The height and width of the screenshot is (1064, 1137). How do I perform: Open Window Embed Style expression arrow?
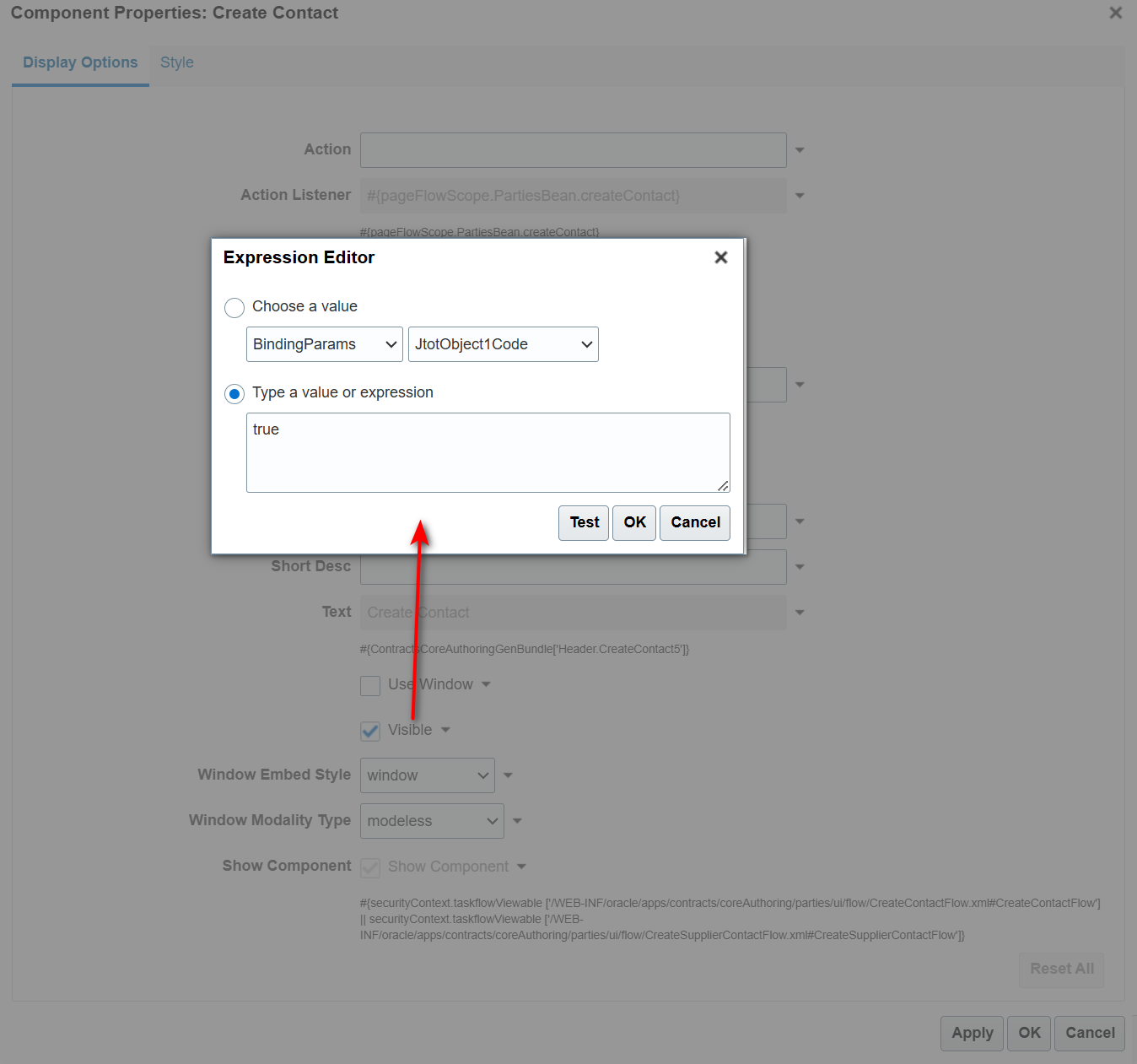508,775
